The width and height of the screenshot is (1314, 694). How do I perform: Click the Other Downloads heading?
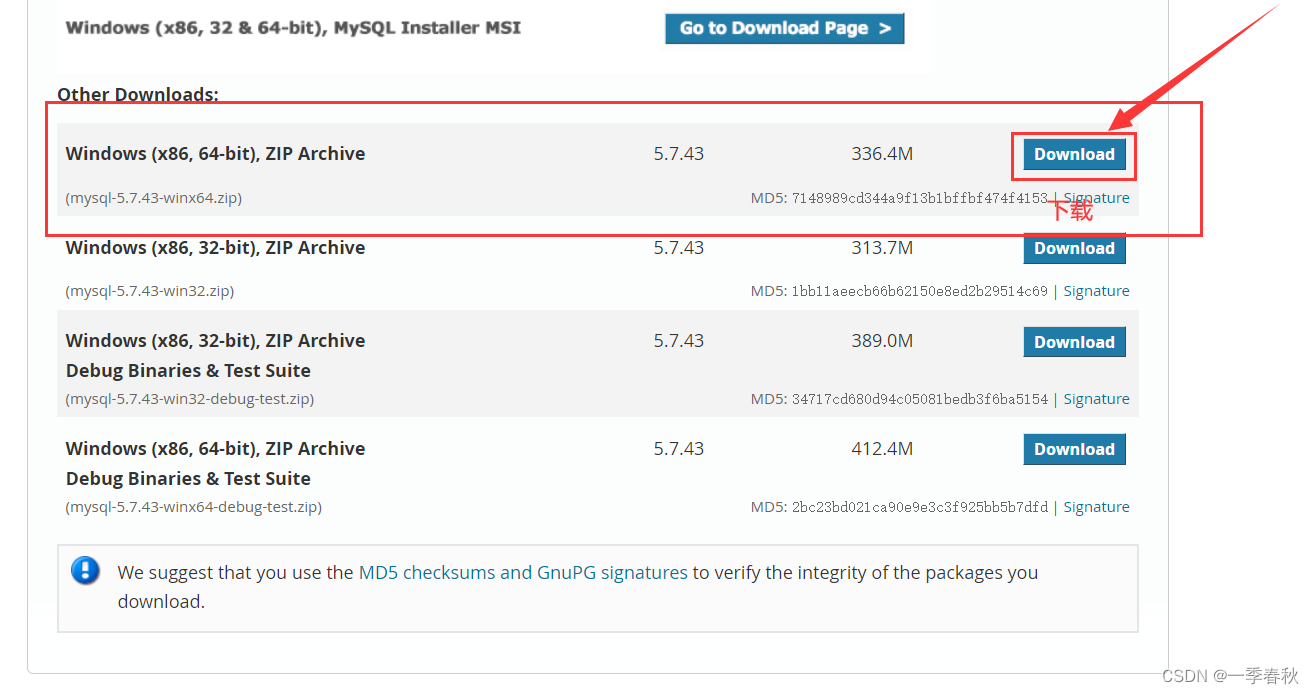click(138, 94)
